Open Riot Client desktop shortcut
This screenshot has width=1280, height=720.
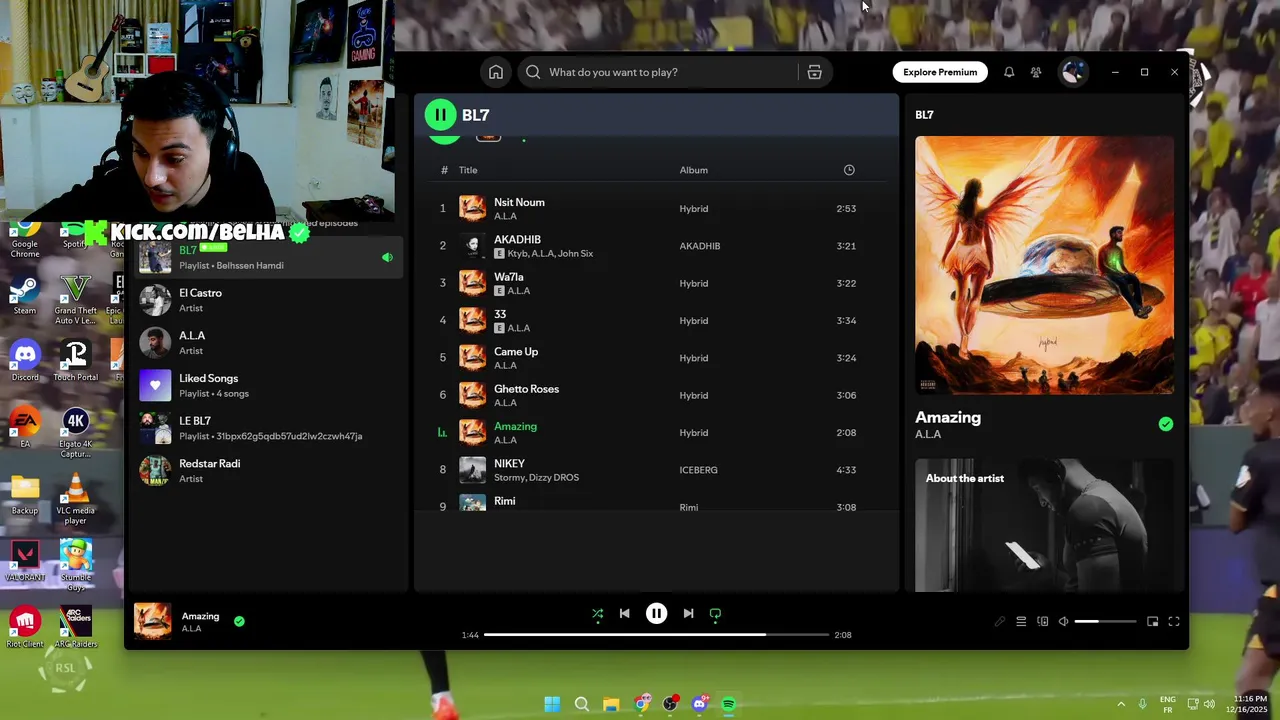point(25,628)
